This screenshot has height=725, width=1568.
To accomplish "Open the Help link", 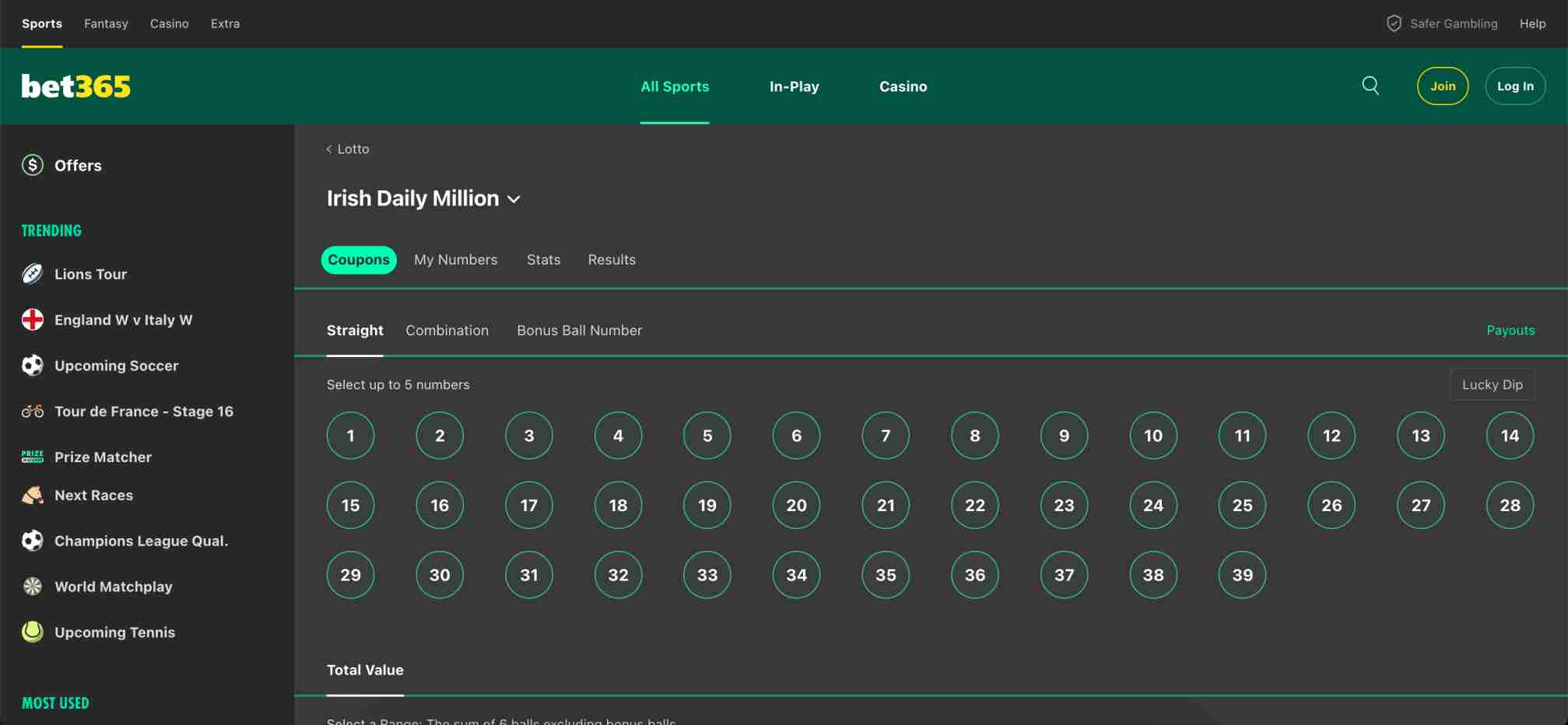I will [1532, 23].
